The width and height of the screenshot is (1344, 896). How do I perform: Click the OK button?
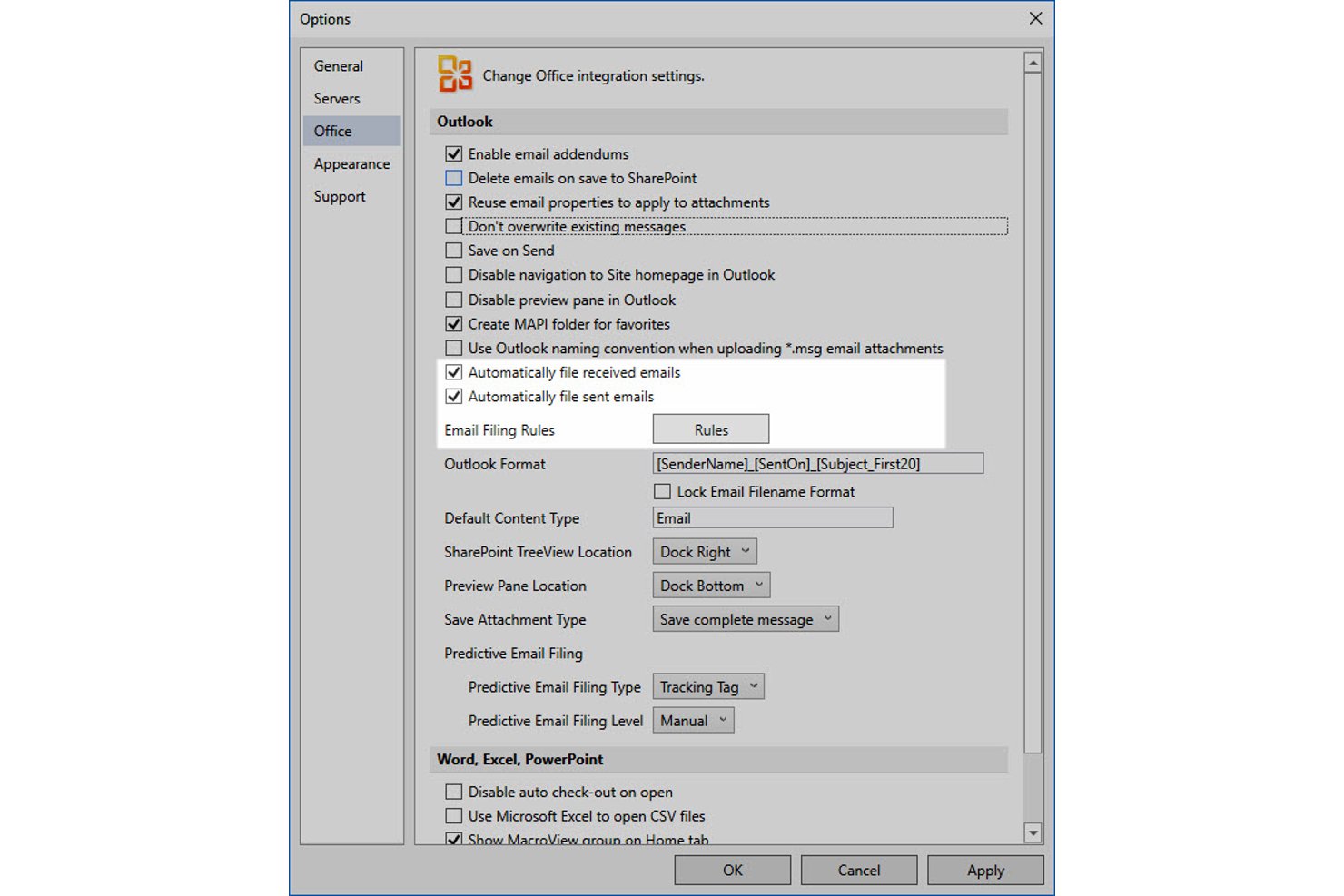733,871
